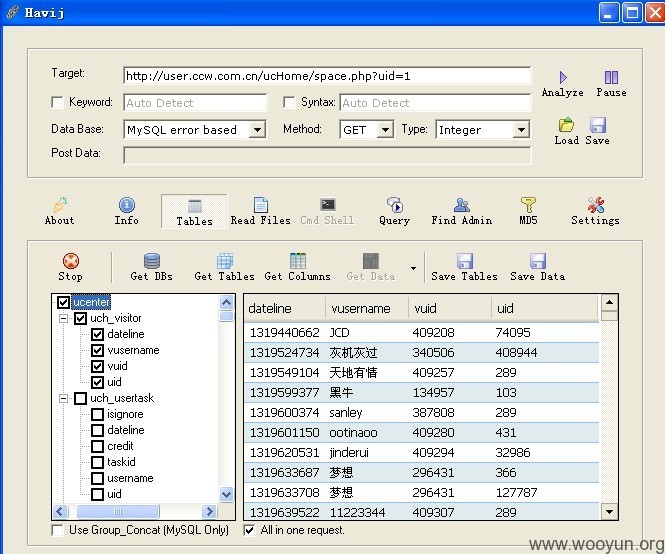Click the Target URL field
Image resolution: width=665 pixels, height=554 pixels.
(327, 76)
